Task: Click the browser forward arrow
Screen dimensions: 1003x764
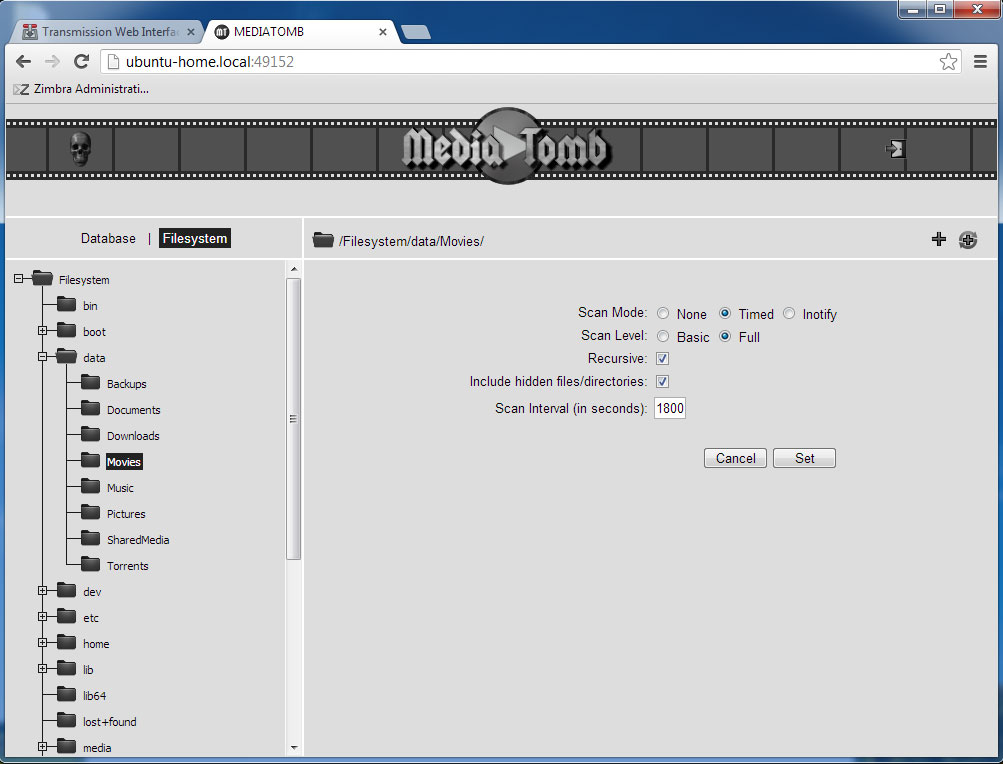Action: click(52, 61)
